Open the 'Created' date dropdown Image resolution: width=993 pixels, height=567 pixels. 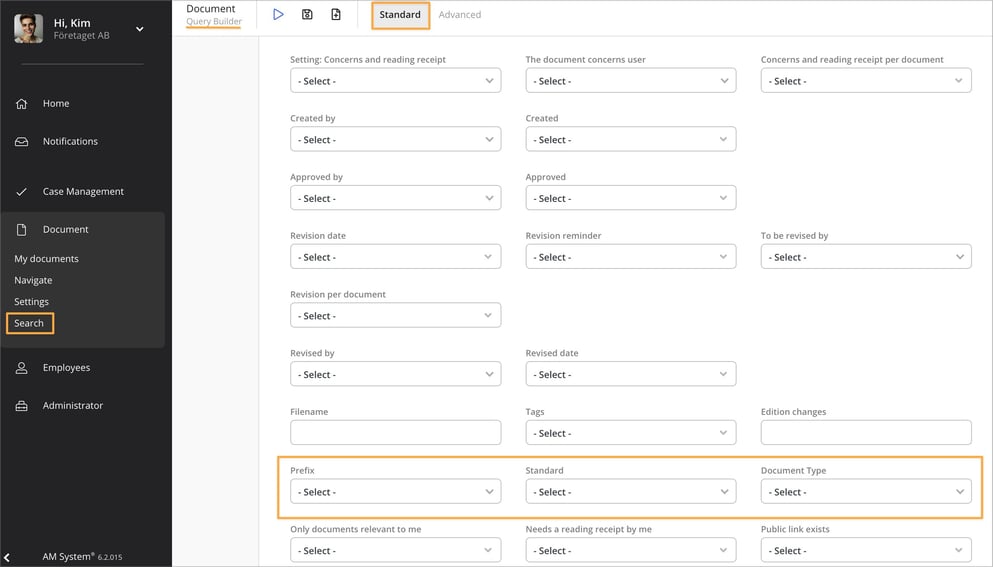pyautogui.click(x=631, y=139)
